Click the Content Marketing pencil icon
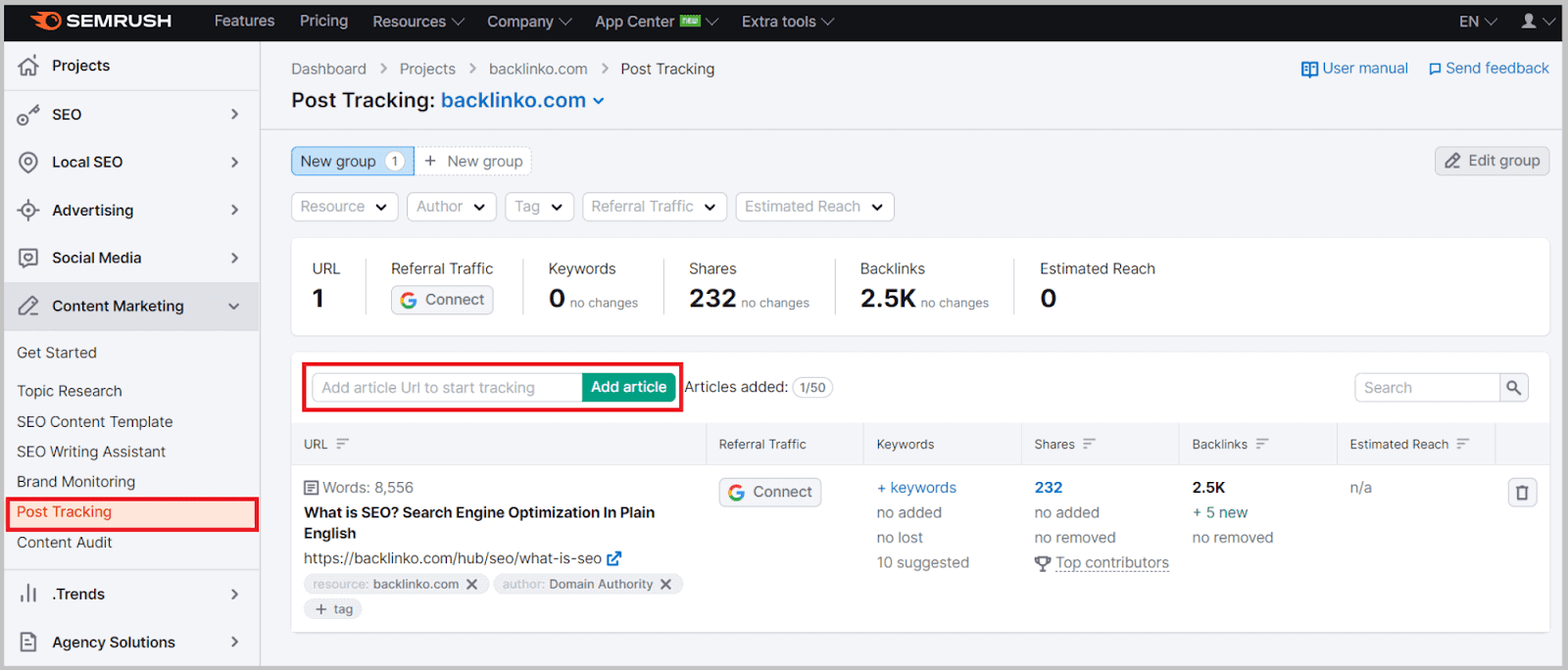This screenshot has width=1568, height=670. 28,306
